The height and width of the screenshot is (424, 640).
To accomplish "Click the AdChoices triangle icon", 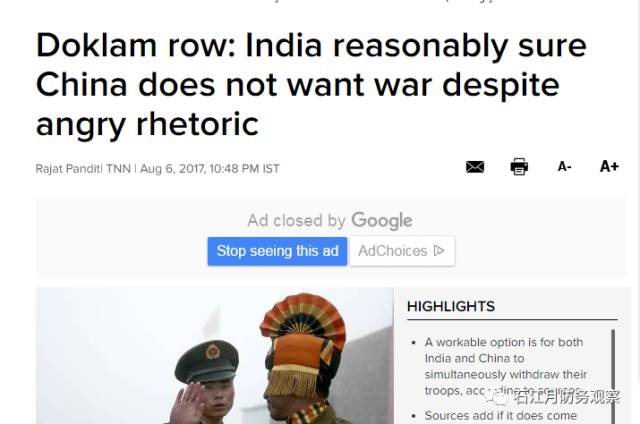I will 439,251.
